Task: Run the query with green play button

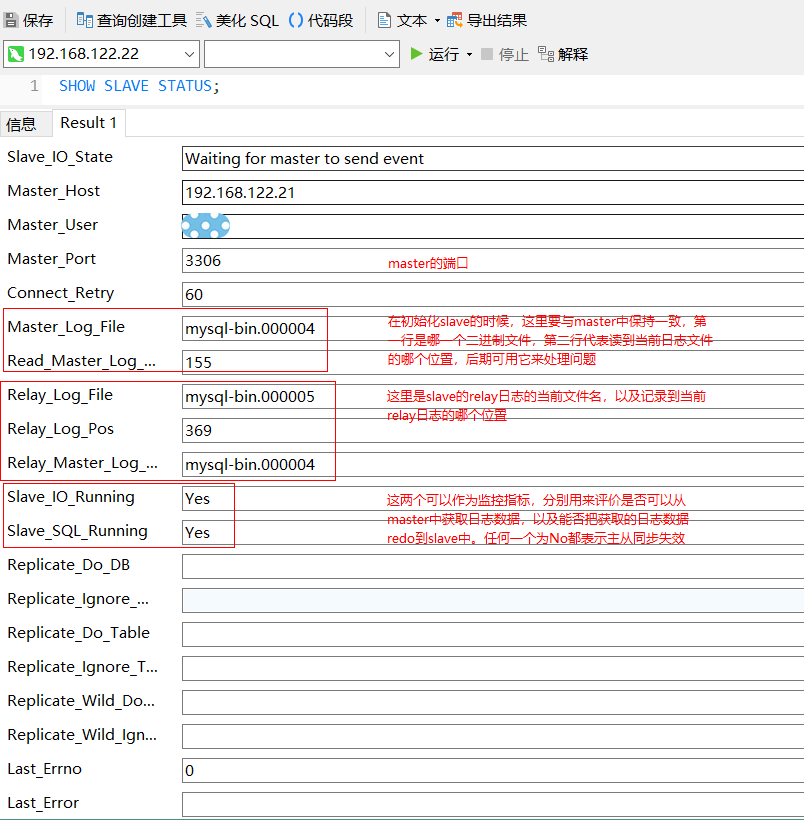Action: coord(417,54)
